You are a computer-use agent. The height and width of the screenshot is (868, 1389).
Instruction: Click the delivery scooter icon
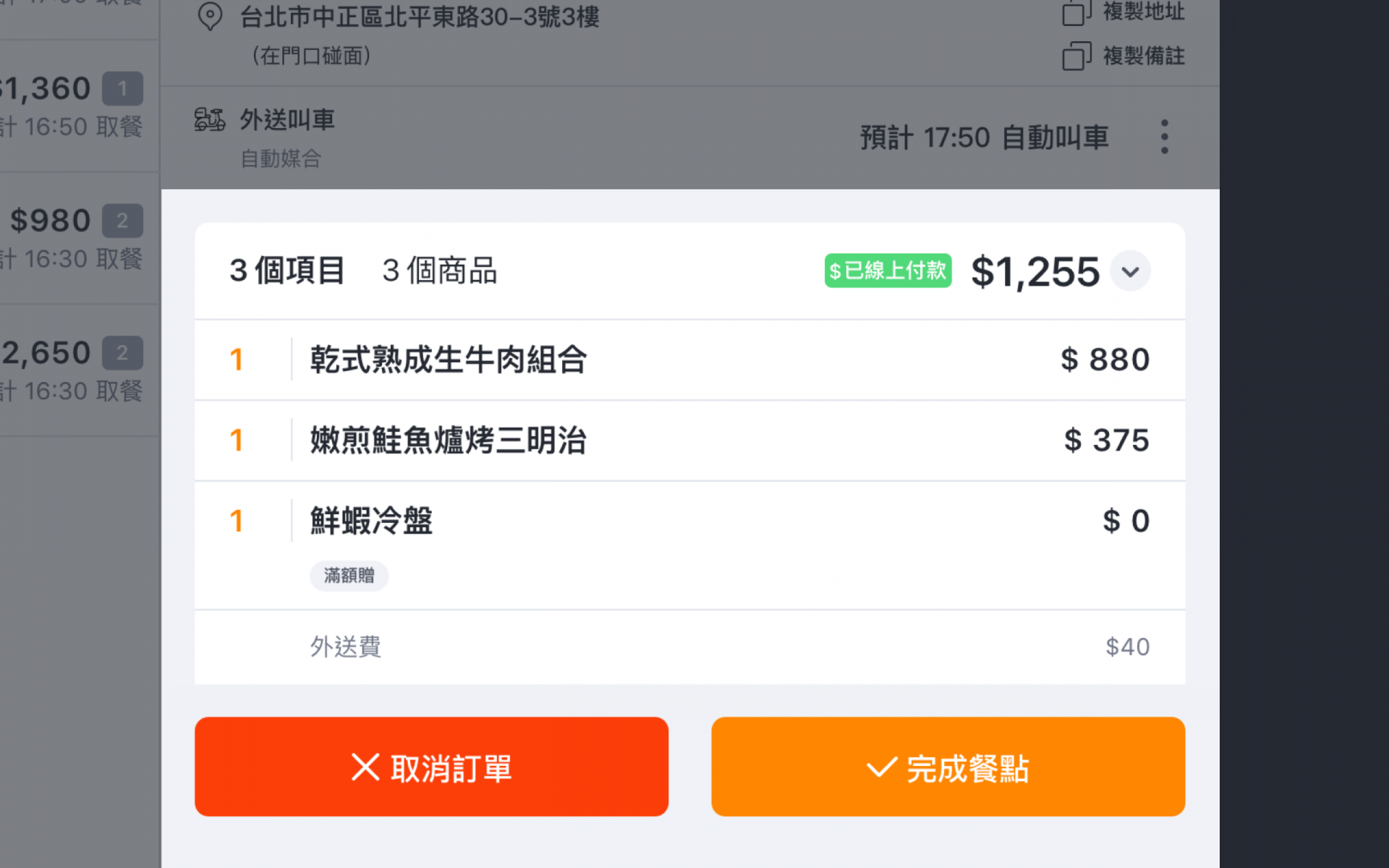tap(210, 119)
